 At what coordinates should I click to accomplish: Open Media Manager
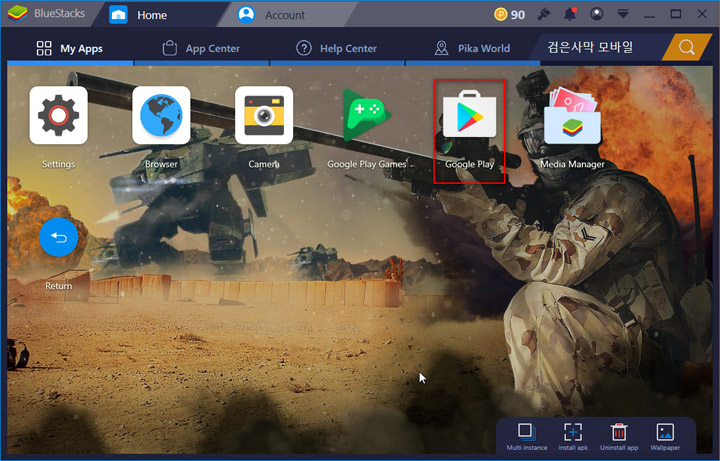[x=572, y=115]
